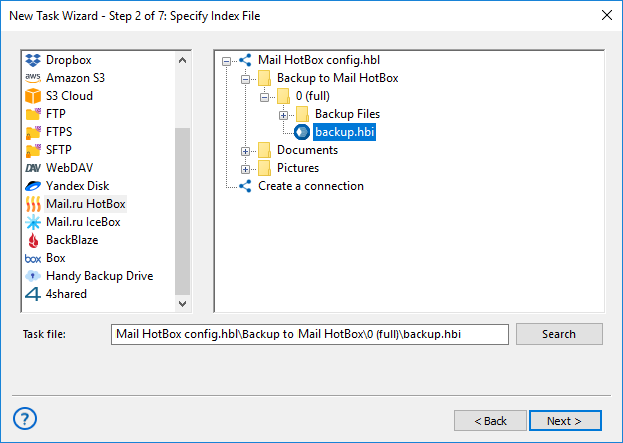Close the New Task Wizard window

(x=607, y=15)
